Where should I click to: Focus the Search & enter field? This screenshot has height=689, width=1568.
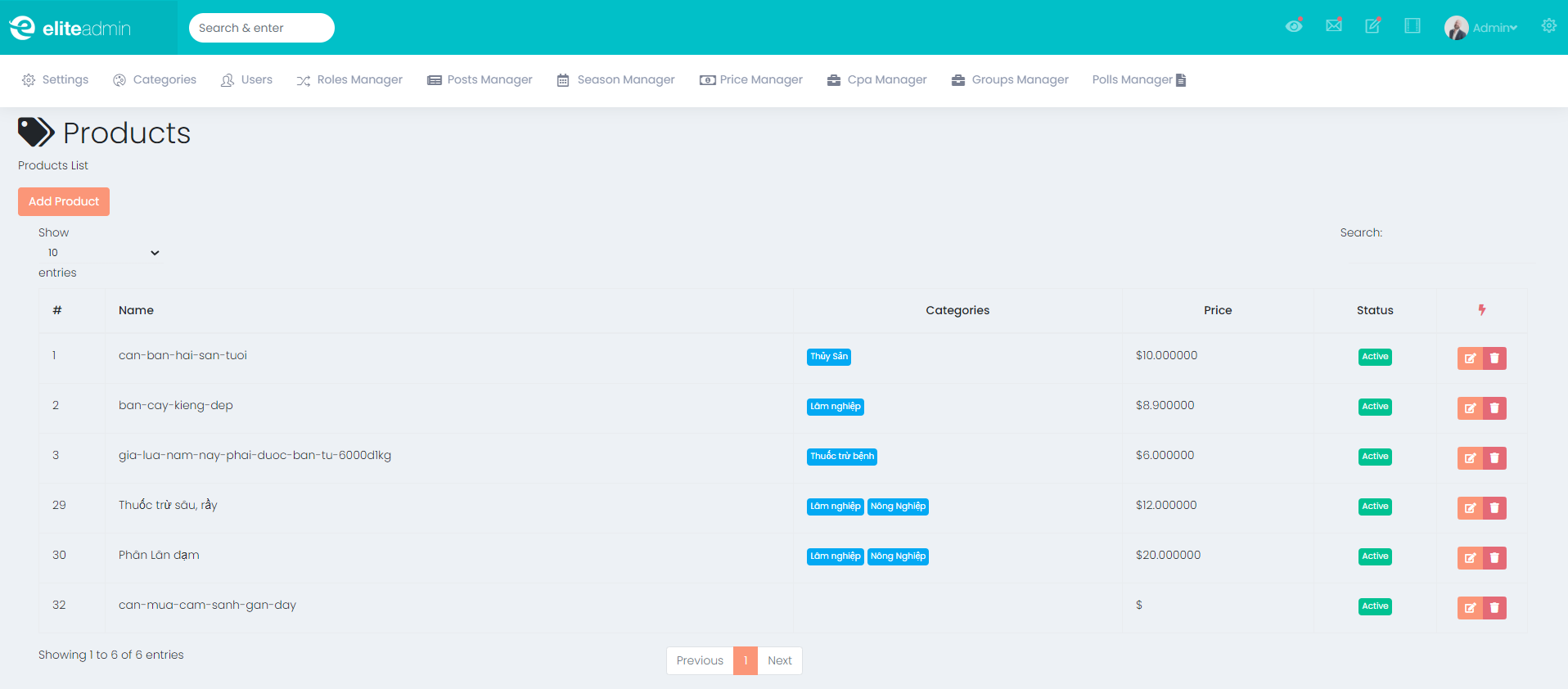click(262, 28)
